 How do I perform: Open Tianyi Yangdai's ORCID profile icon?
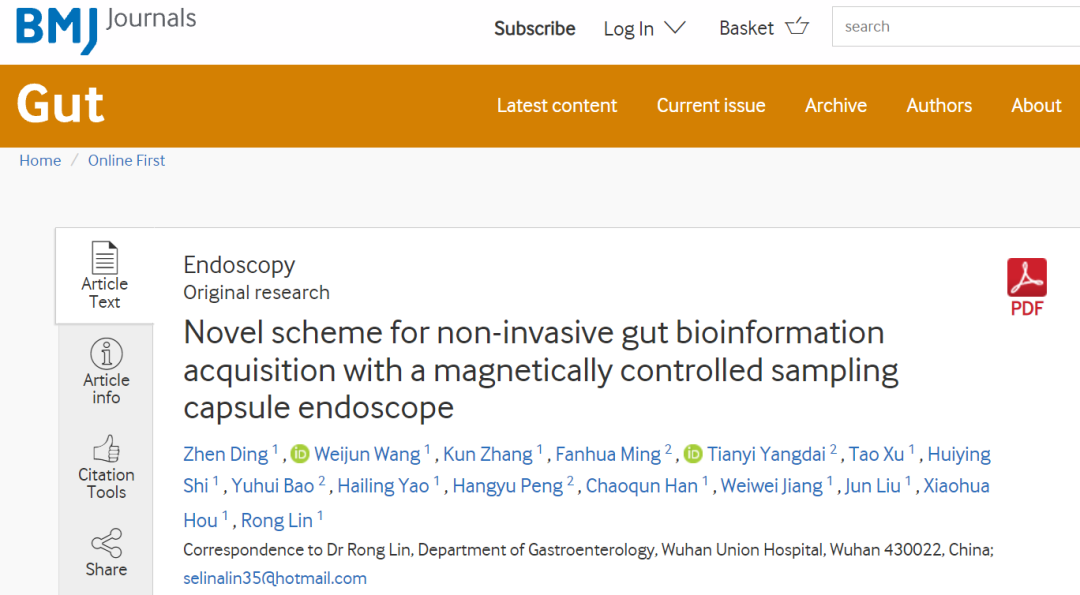click(693, 454)
